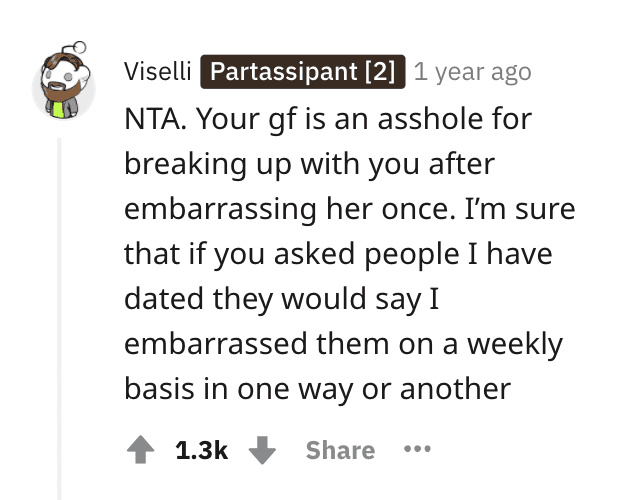Open the three-dot more options menu

pos(417,448)
